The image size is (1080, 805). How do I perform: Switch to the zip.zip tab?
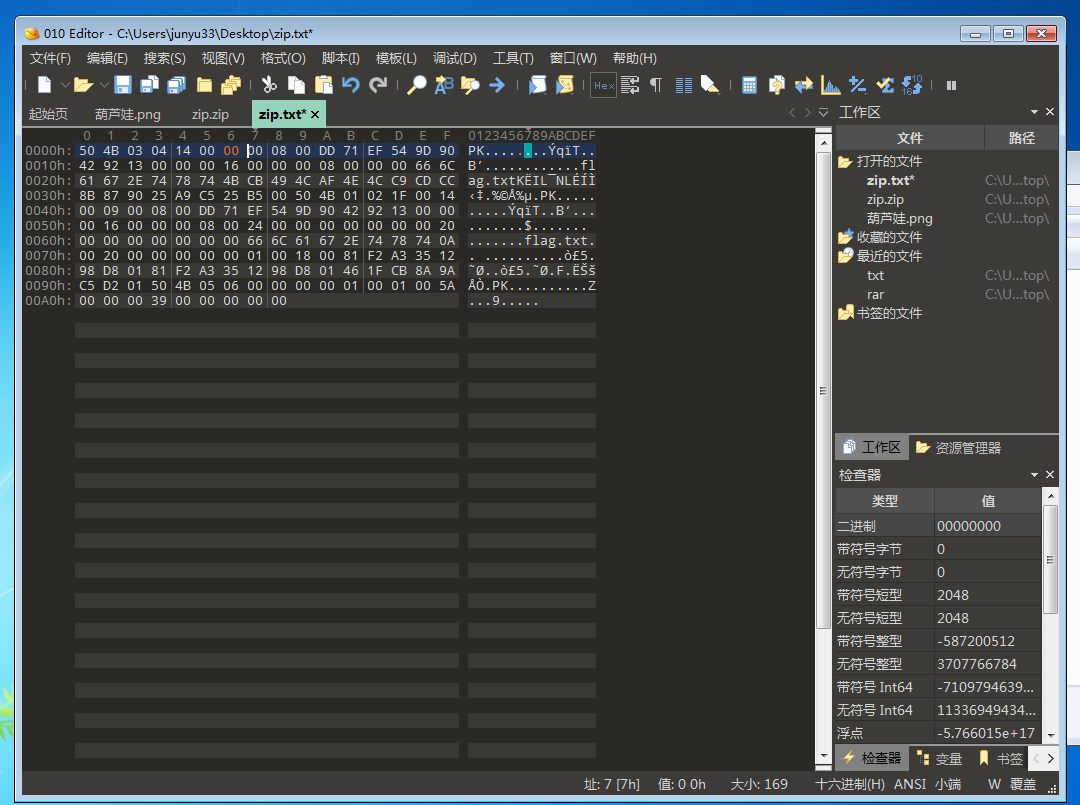click(x=211, y=114)
